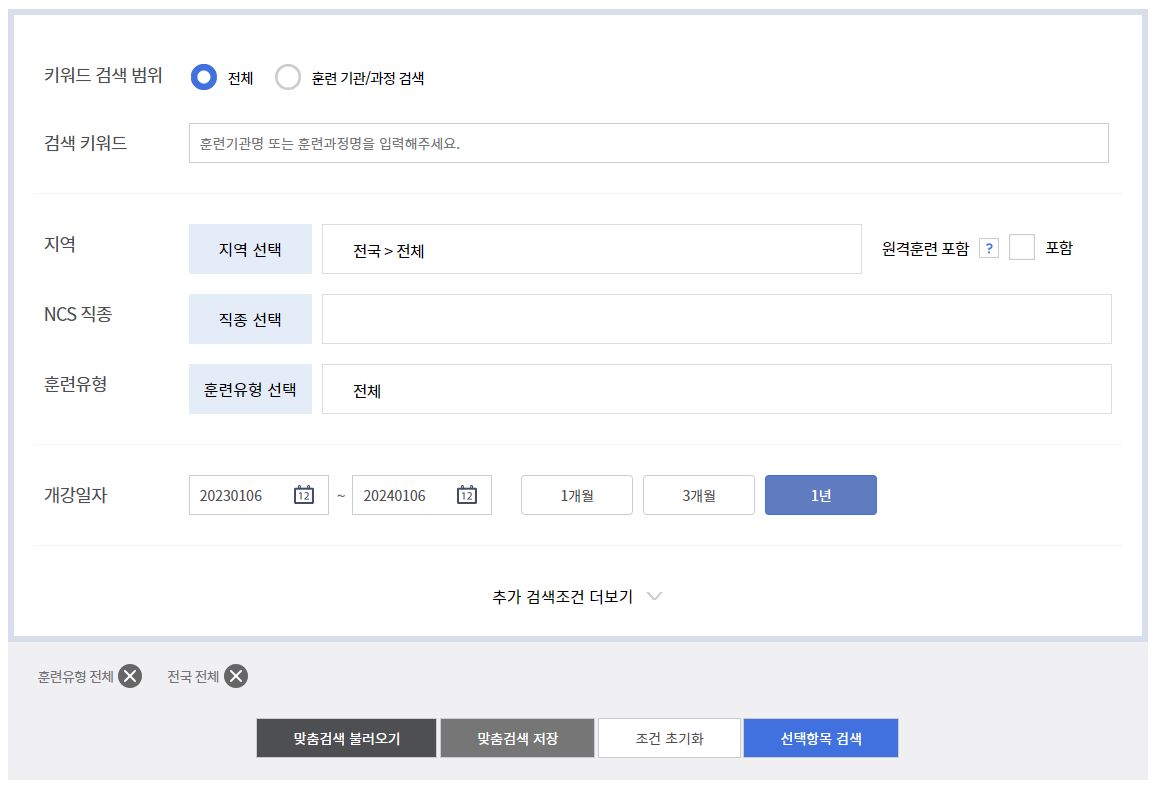Open the 직종 선택 NCS job picker

pos(250,318)
